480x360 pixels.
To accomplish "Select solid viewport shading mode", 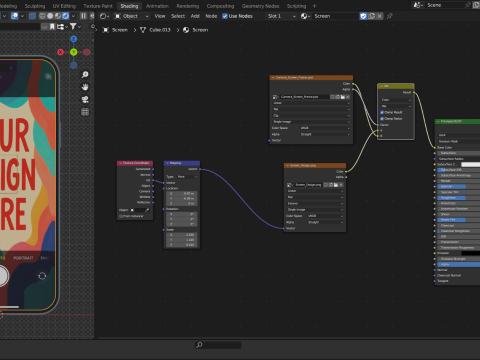I will tap(50, 16).
